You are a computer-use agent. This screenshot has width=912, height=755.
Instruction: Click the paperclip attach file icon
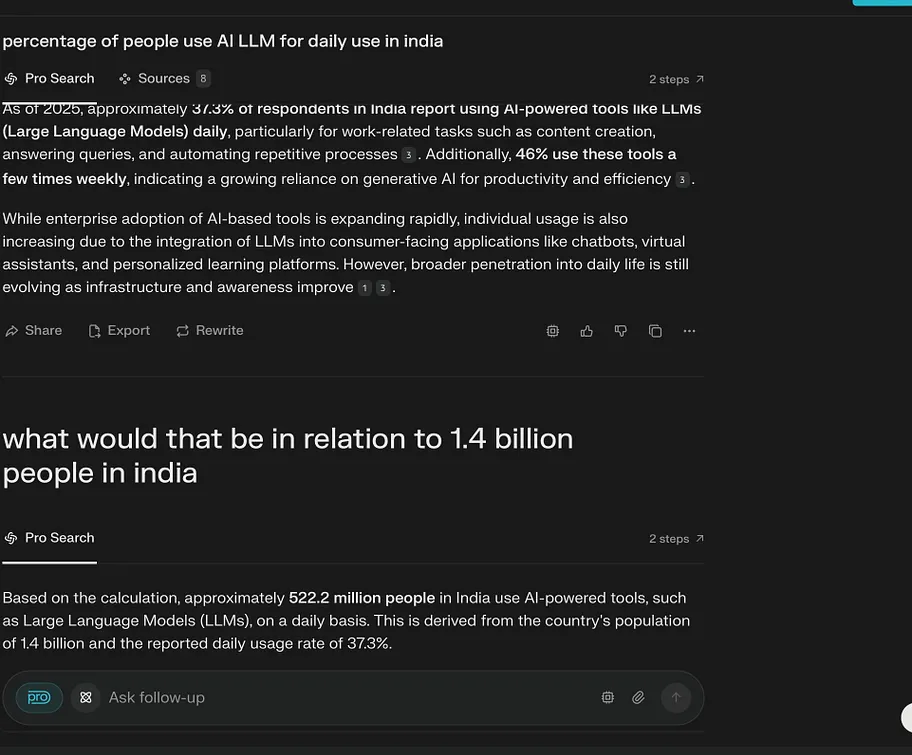click(x=638, y=698)
